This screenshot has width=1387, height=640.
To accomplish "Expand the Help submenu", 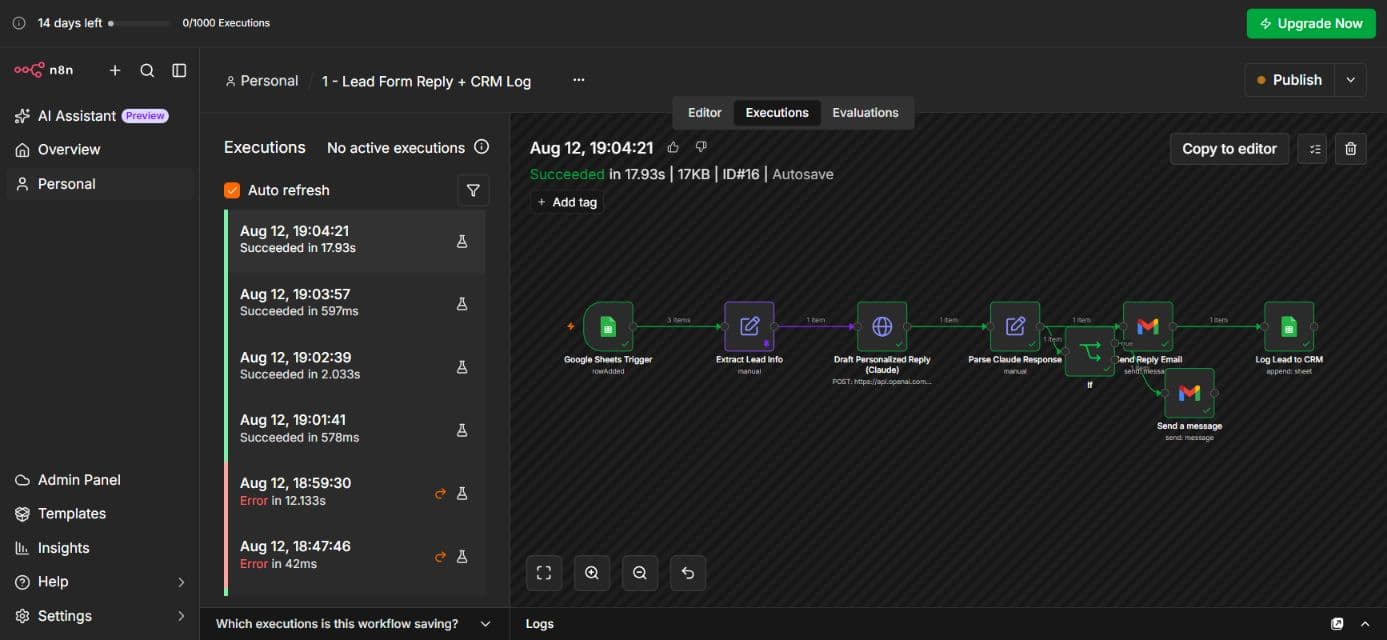I will pyautogui.click(x=181, y=582).
